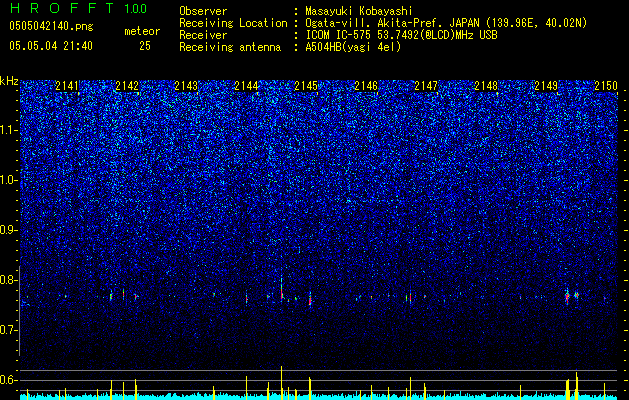Click the 0.6 kHz axis label
The width and height of the screenshot is (629, 400).
9,380
